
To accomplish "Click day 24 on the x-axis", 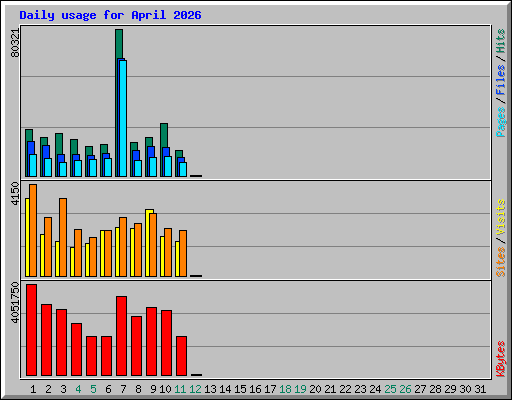I will [x=375, y=389].
